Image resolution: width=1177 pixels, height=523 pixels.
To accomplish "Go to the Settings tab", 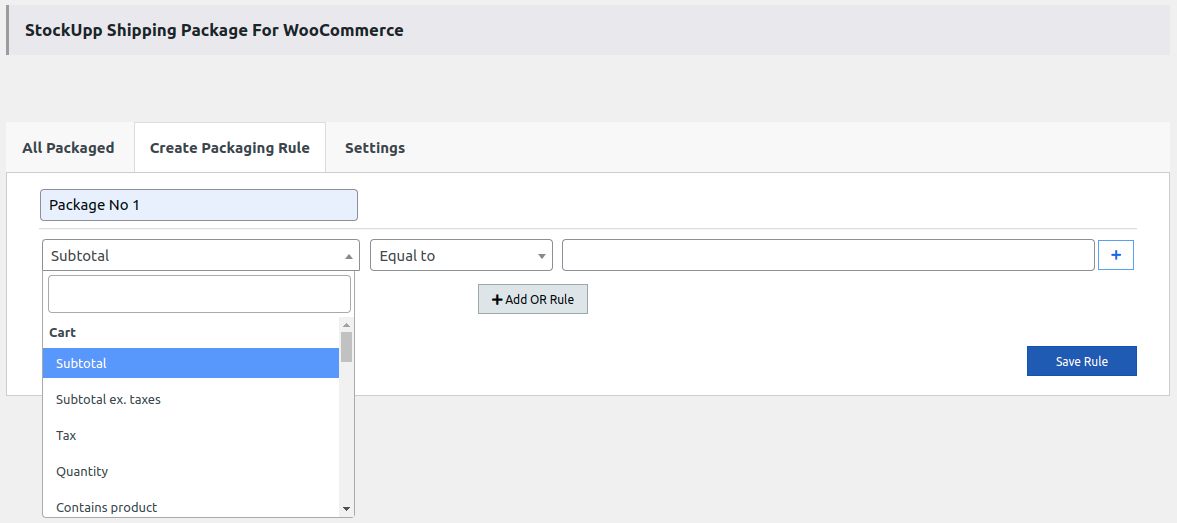I will pos(375,148).
